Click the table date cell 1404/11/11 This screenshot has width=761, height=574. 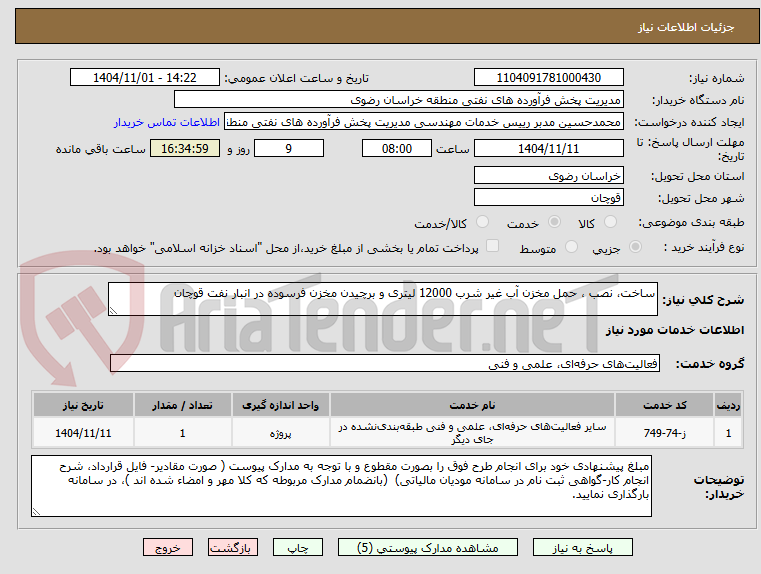[83, 432]
